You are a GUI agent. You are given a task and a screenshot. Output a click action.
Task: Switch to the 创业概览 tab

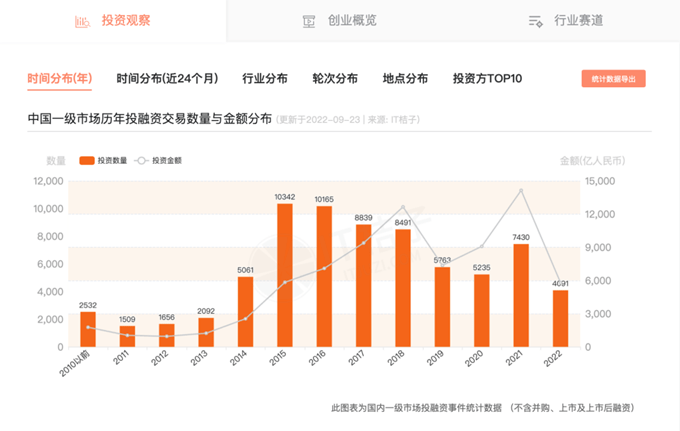pyautogui.click(x=351, y=21)
